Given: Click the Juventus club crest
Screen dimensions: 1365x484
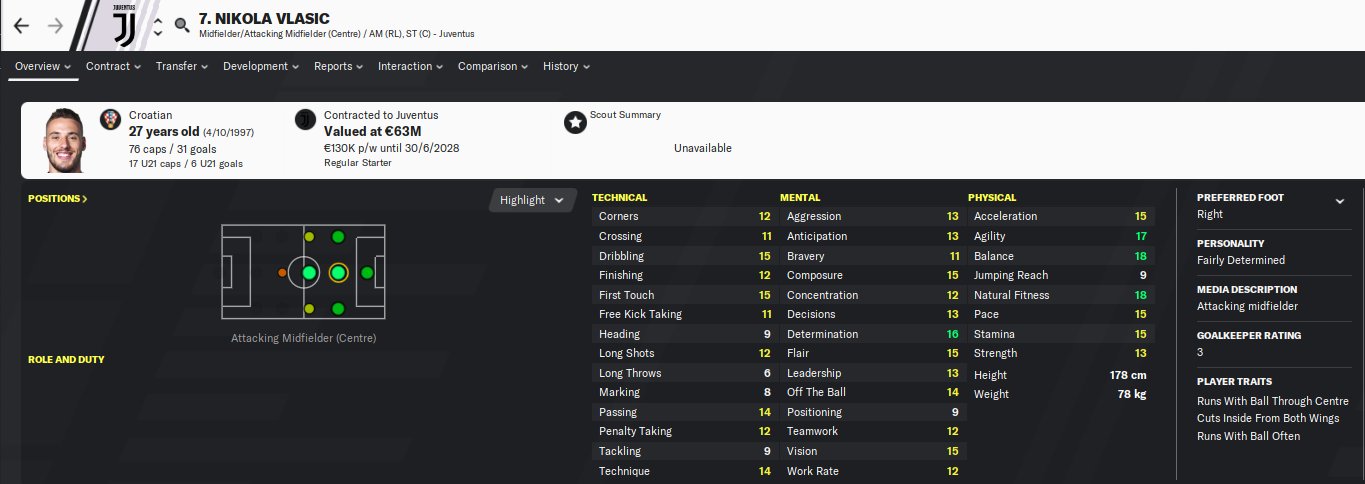Looking at the screenshot, I should 122,25.
